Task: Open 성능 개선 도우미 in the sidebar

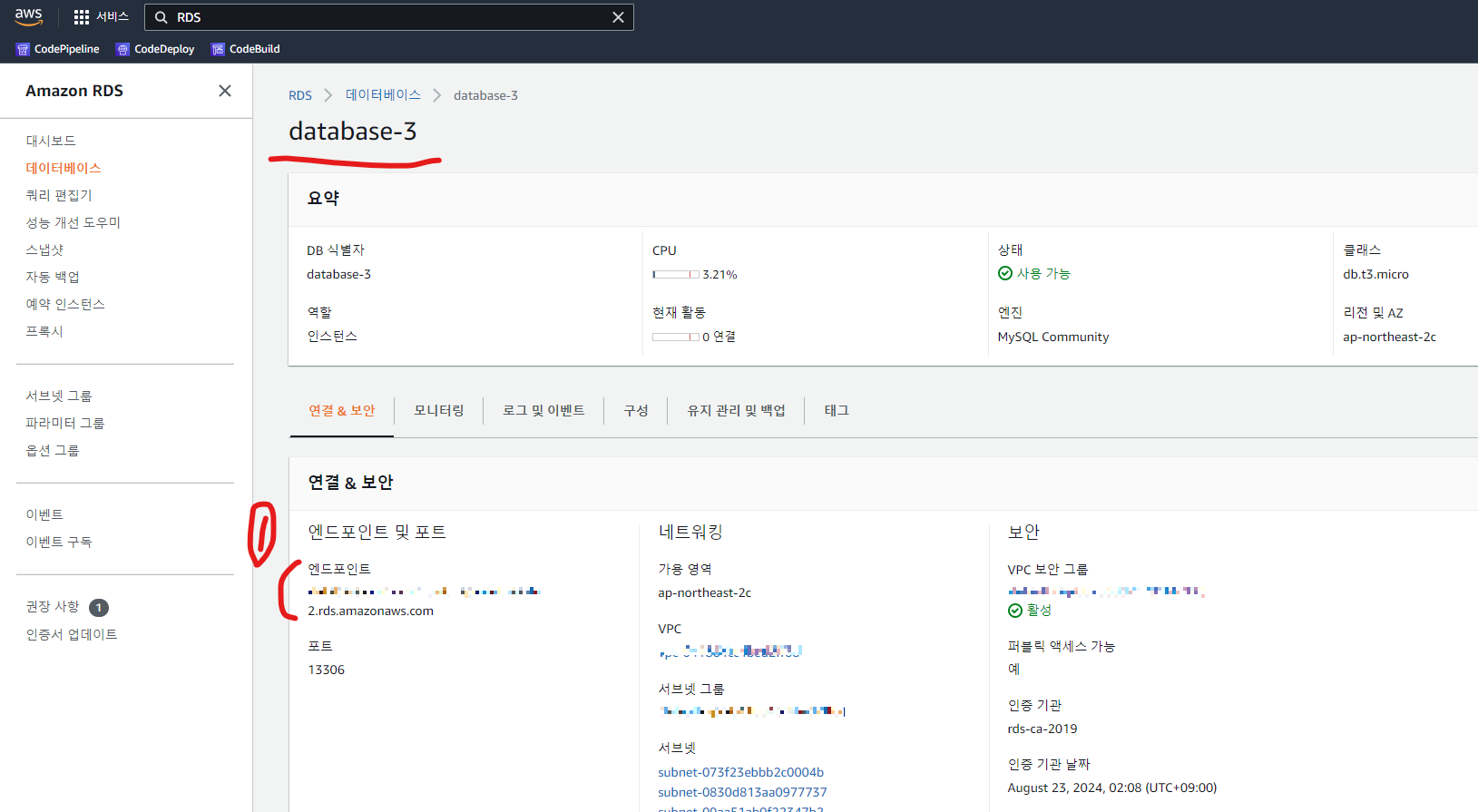Action: pyautogui.click(x=73, y=222)
